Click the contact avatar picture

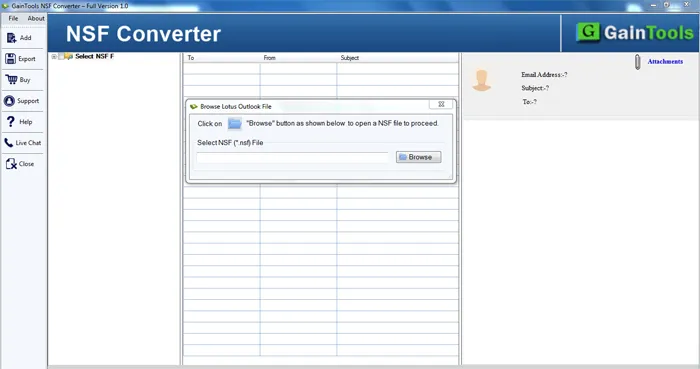[482, 80]
